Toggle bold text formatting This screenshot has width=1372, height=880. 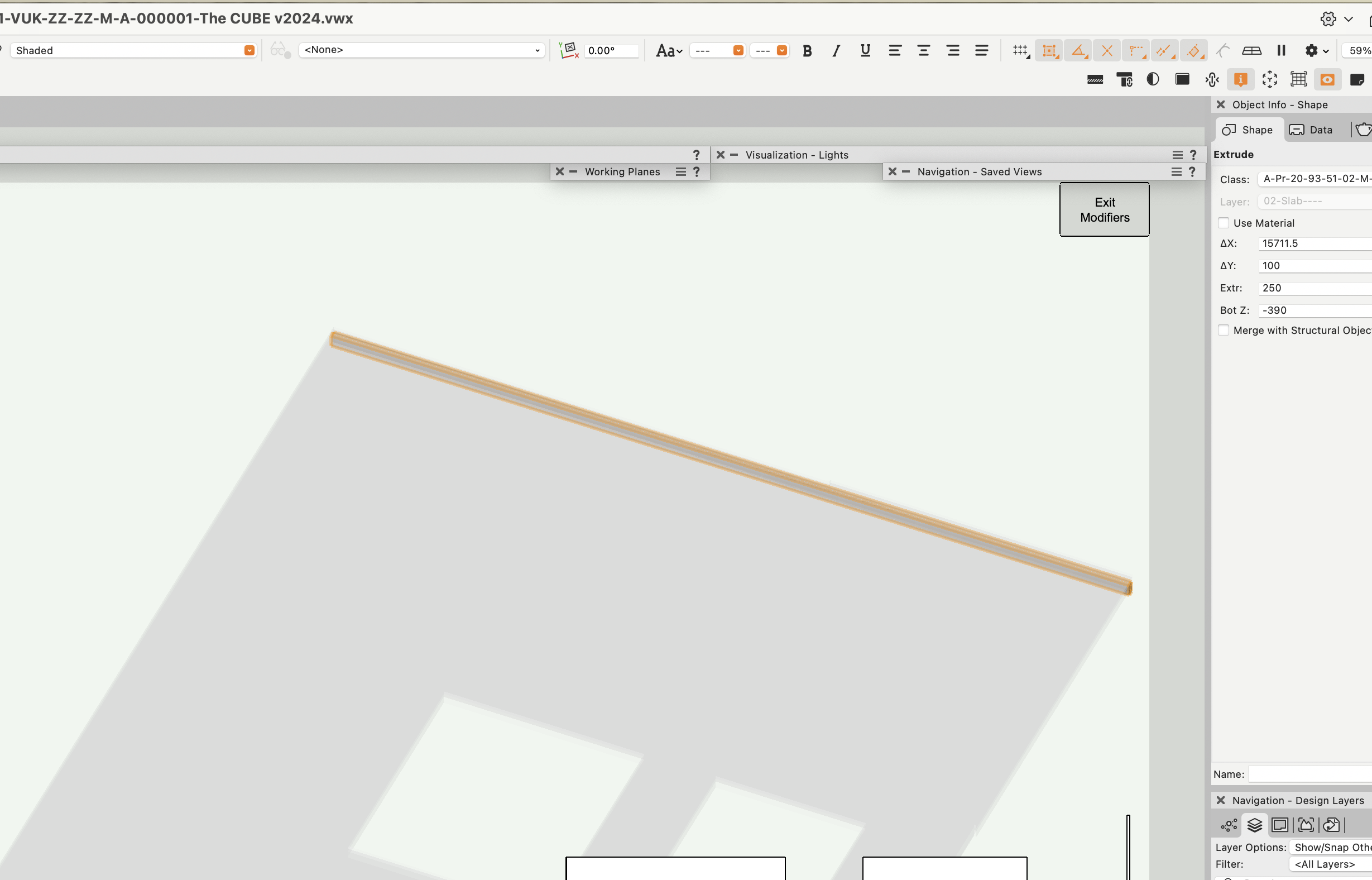(x=807, y=50)
